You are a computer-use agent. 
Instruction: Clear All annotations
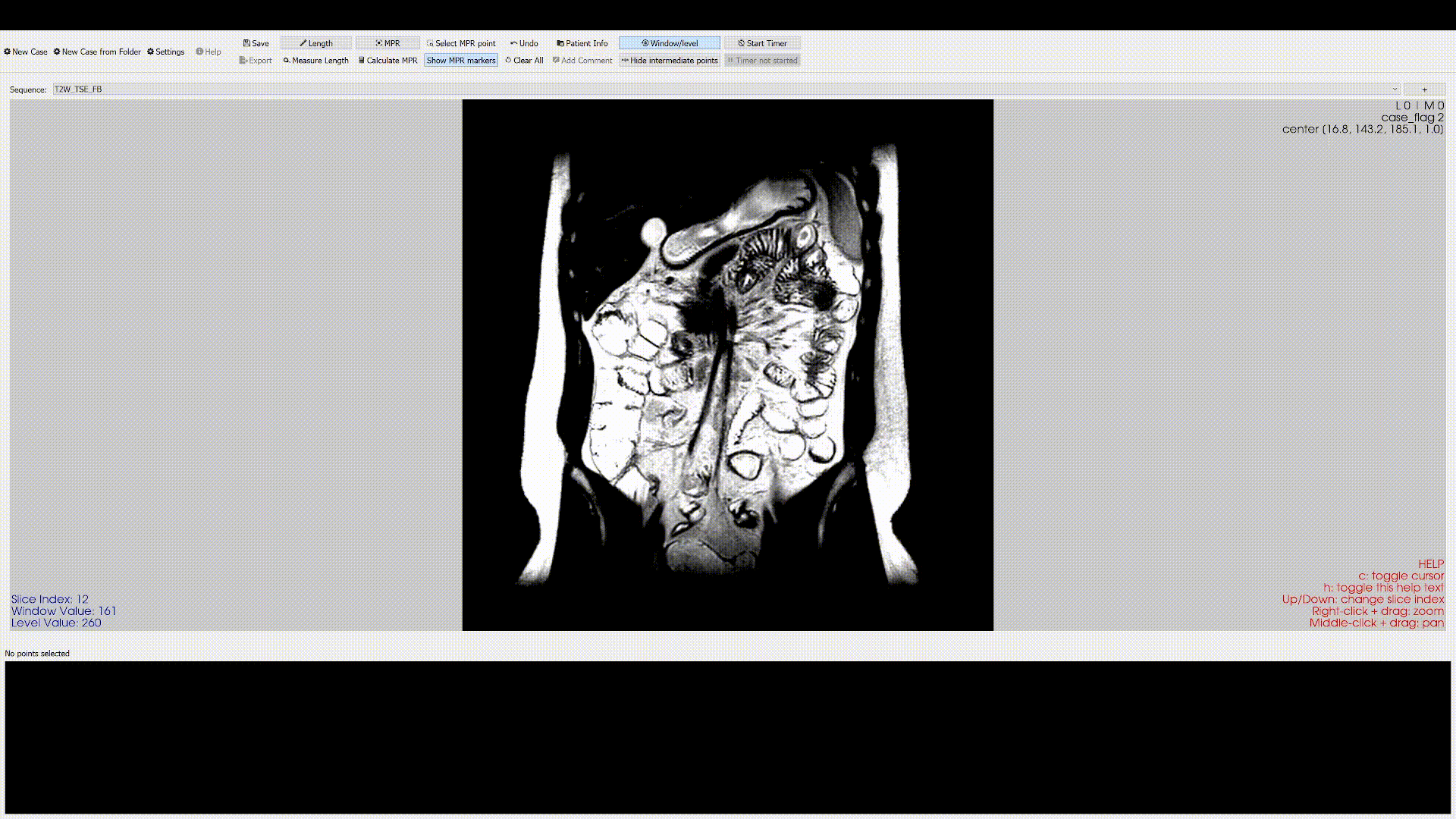524,60
